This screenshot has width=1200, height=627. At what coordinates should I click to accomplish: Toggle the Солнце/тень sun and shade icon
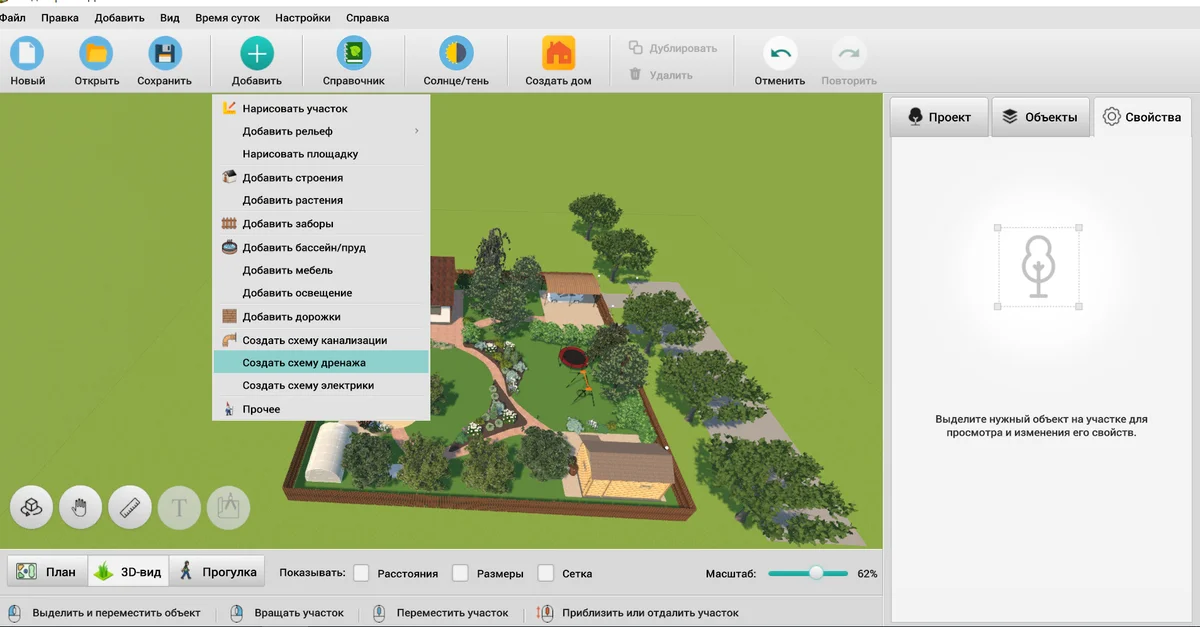(x=456, y=54)
